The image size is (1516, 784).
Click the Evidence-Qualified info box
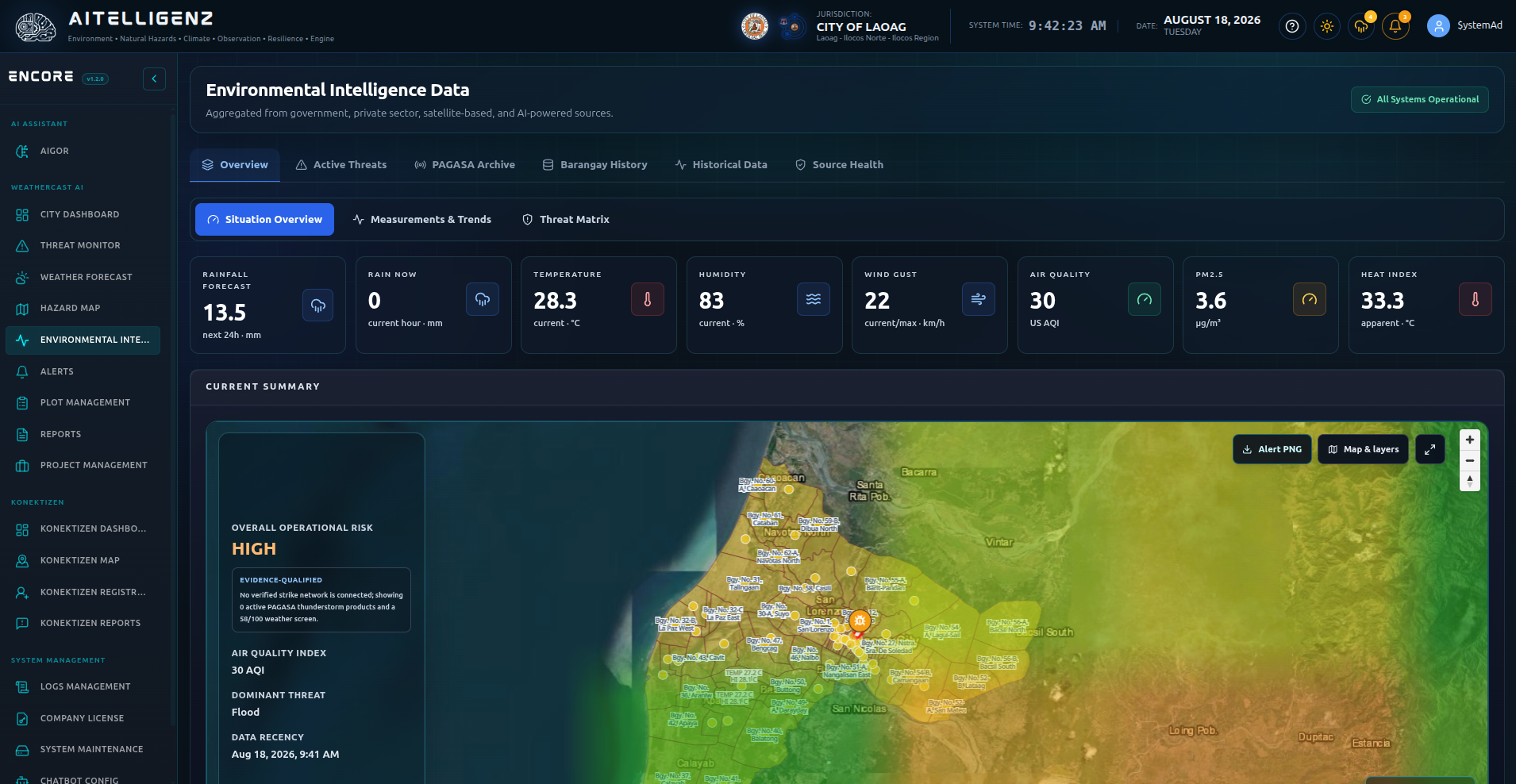pos(321,600)
